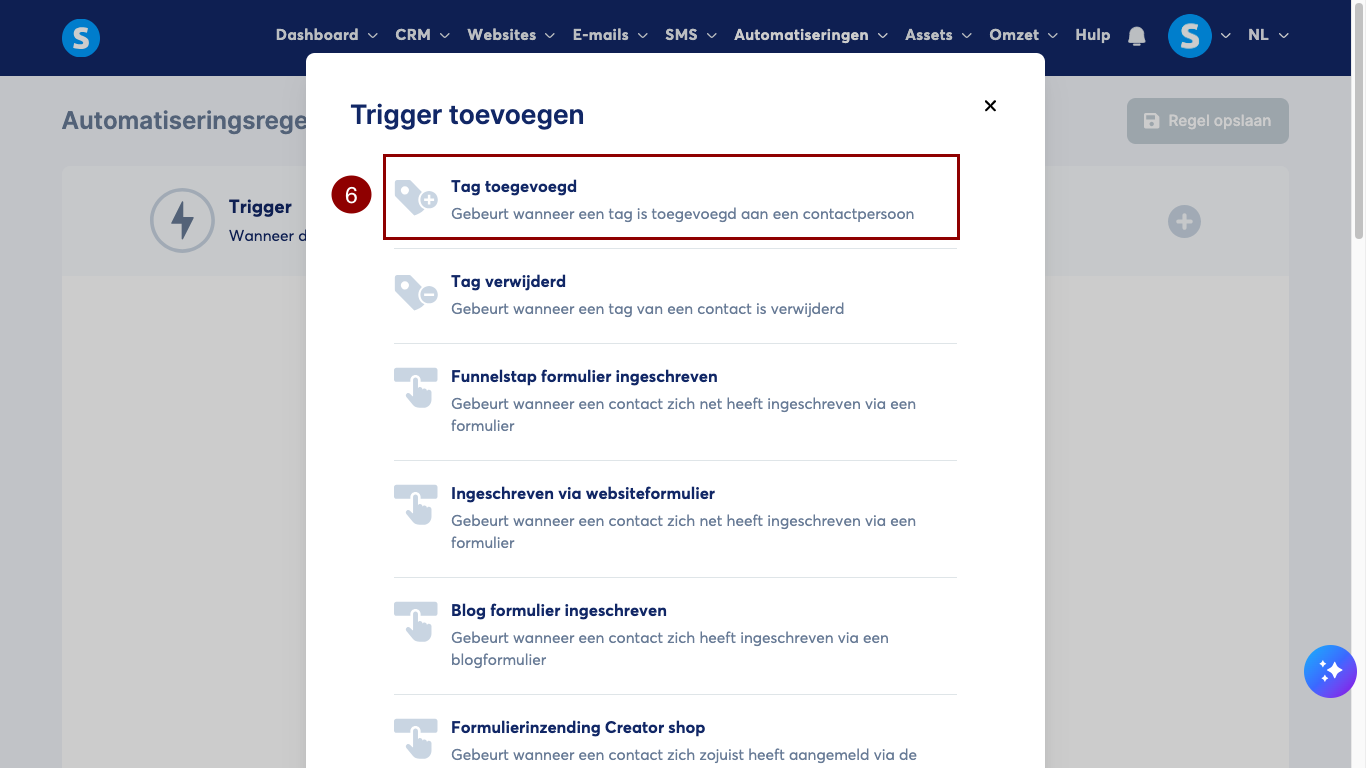The height and width of the screenshot is (768, 1366).
Task: Select the Tag verwijderd trigger
Action: (675, 295)
